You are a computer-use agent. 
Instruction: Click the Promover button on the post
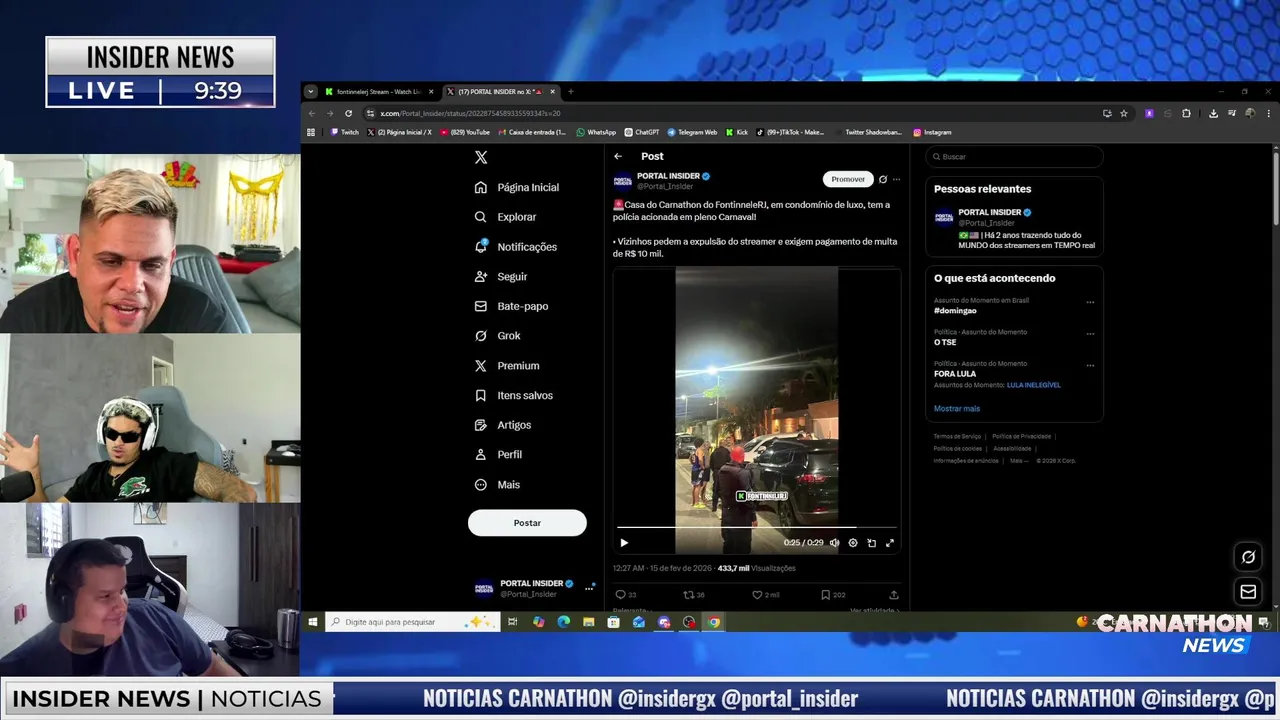848,179
